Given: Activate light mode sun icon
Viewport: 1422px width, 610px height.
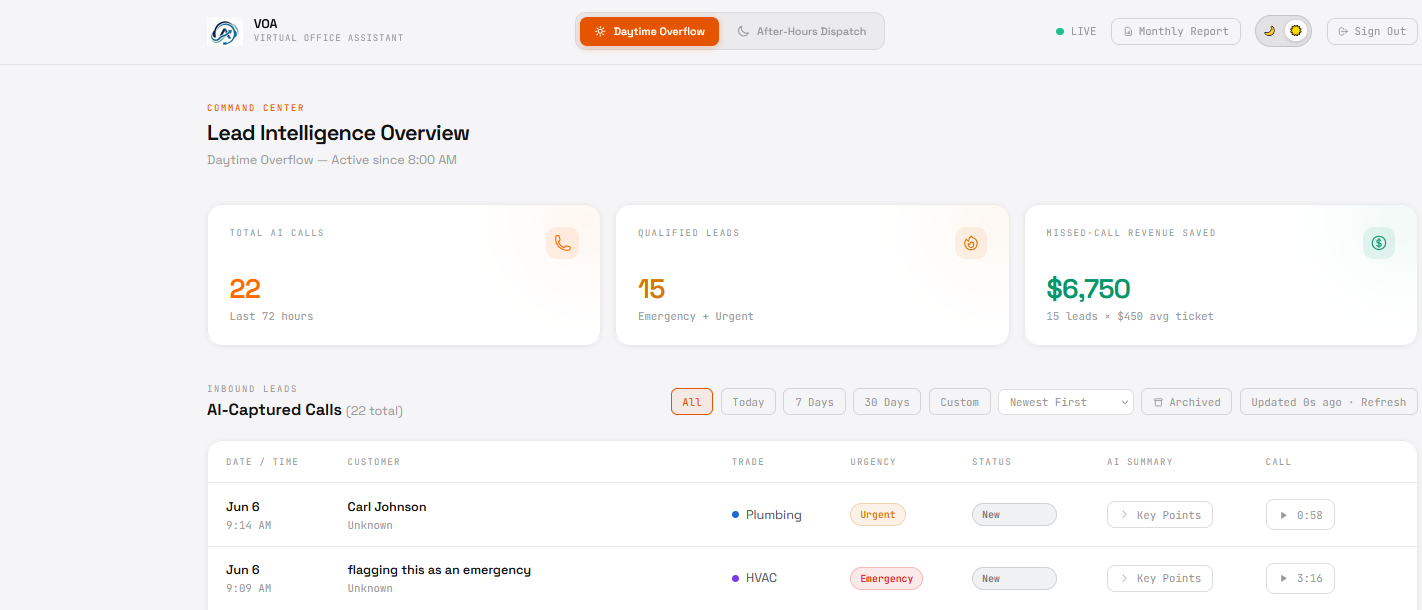Looking at the screenshot, I should tap(1296, 31).
